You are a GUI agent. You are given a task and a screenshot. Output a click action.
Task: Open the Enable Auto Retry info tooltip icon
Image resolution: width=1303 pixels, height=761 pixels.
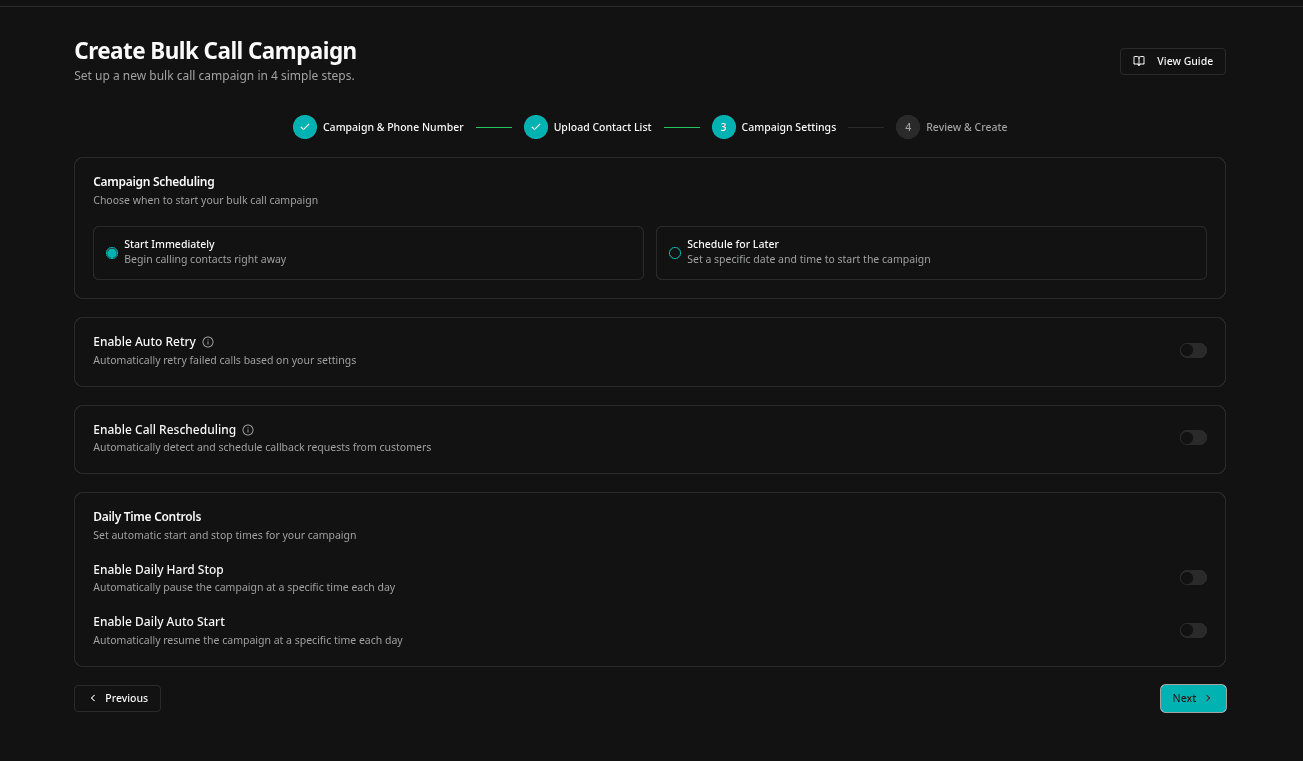pyautogui.click(x=208, y=342)
